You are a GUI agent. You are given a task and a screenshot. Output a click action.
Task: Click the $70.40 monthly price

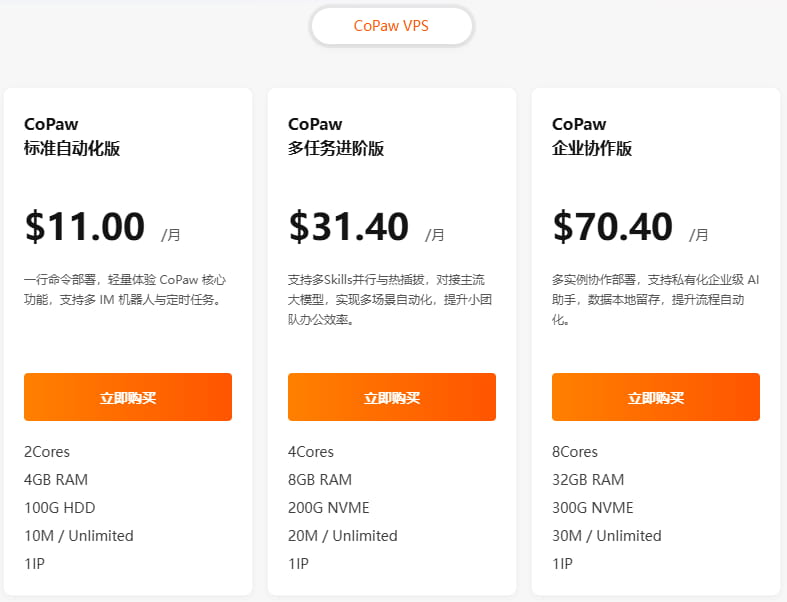613,227
